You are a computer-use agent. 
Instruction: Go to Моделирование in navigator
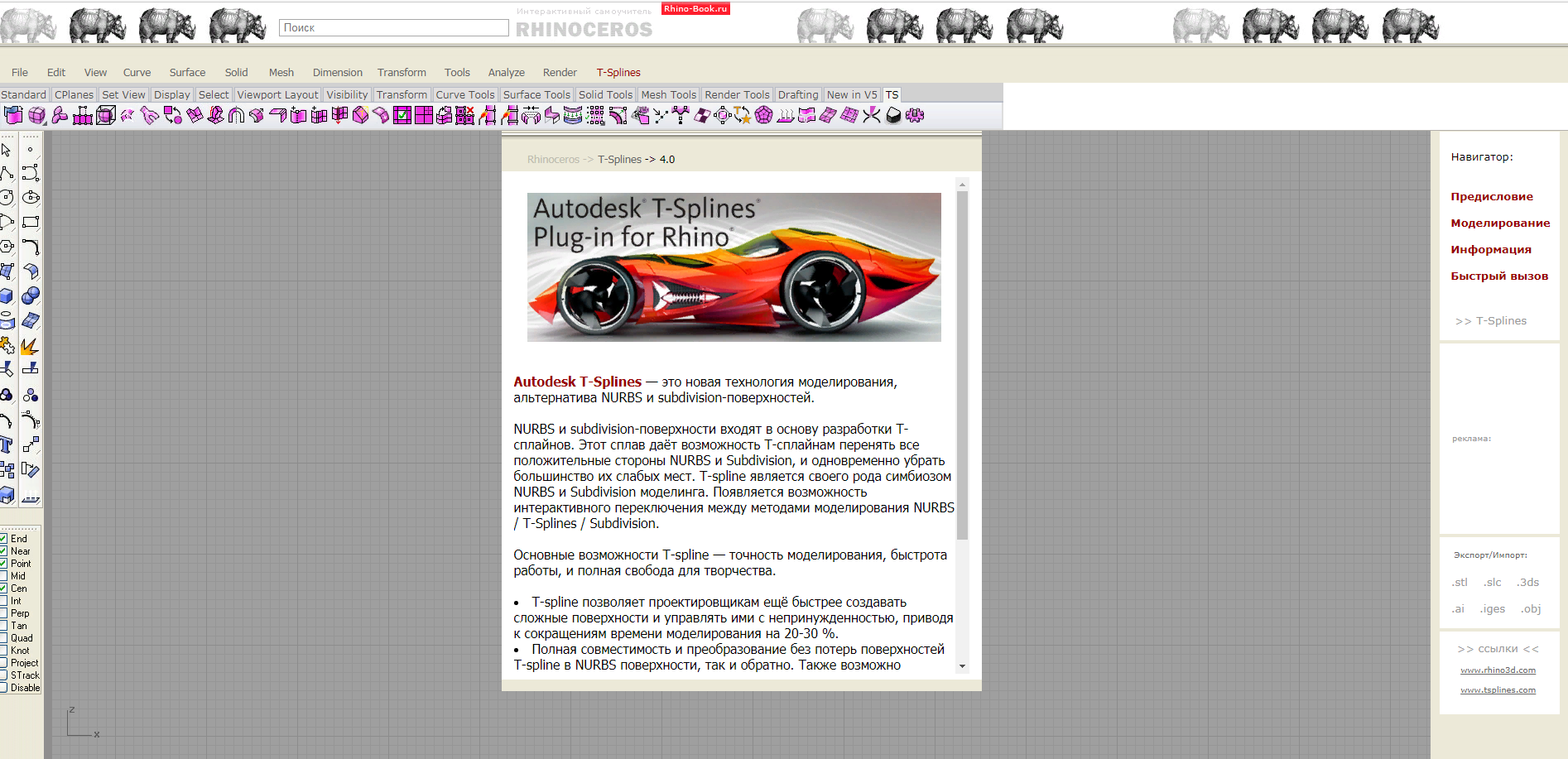point(1499,223)
